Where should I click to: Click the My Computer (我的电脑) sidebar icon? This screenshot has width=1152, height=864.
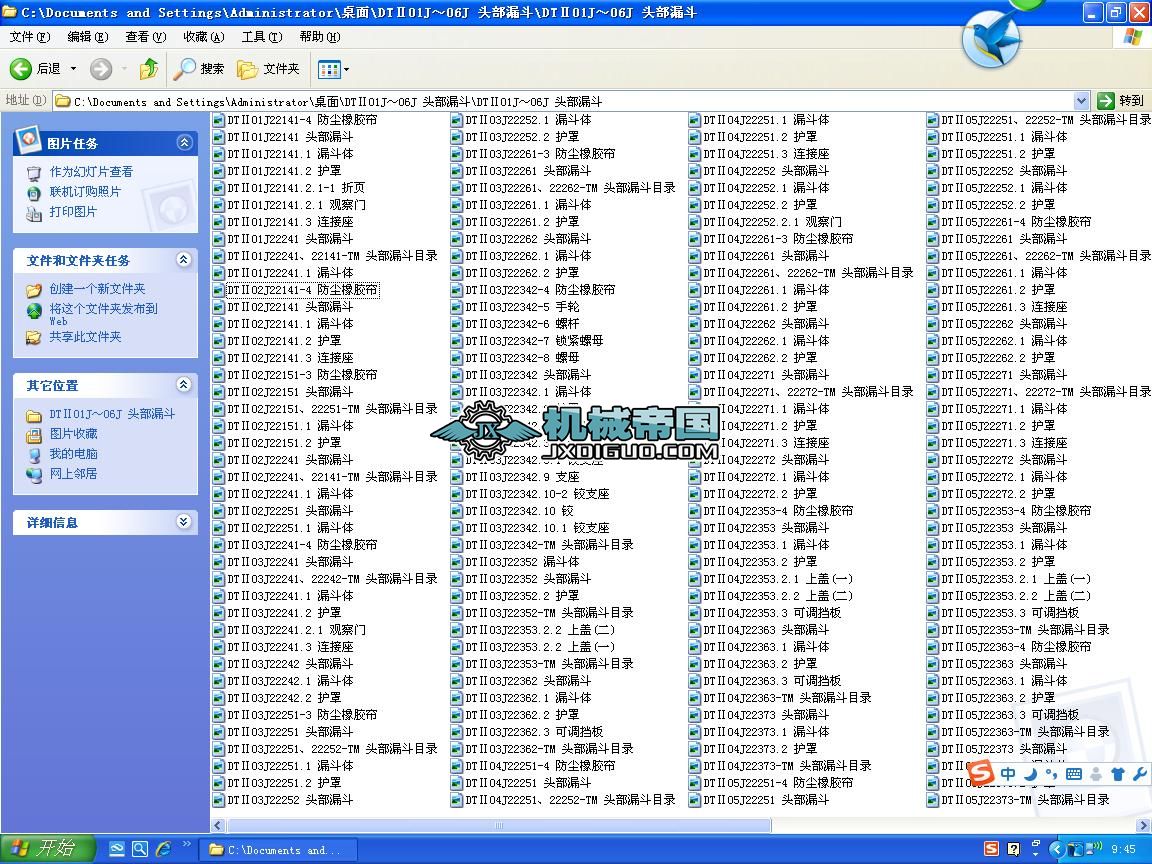click(x=34, y=453)
